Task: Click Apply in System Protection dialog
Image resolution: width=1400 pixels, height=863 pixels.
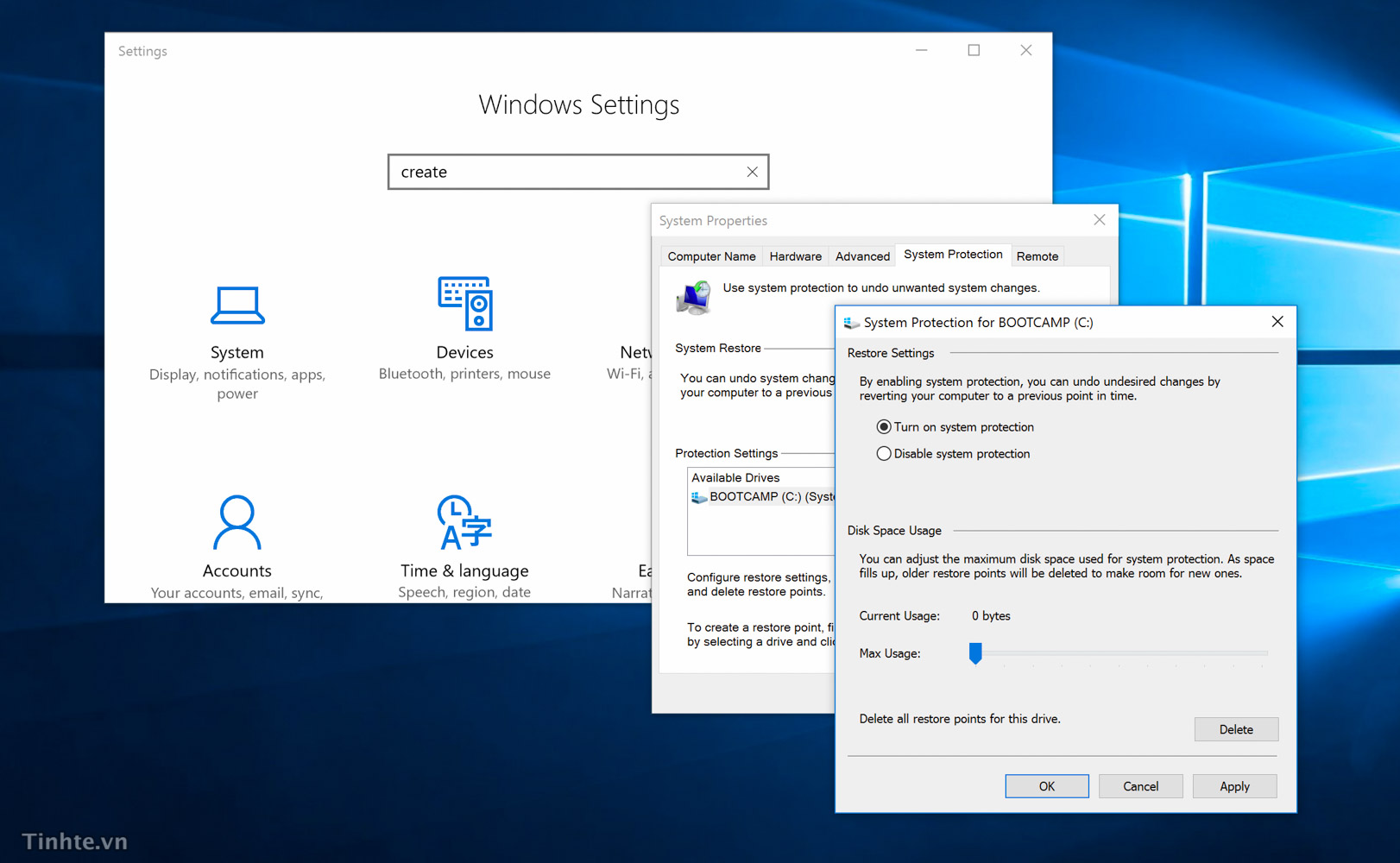Action: (x=1234, y=786)
